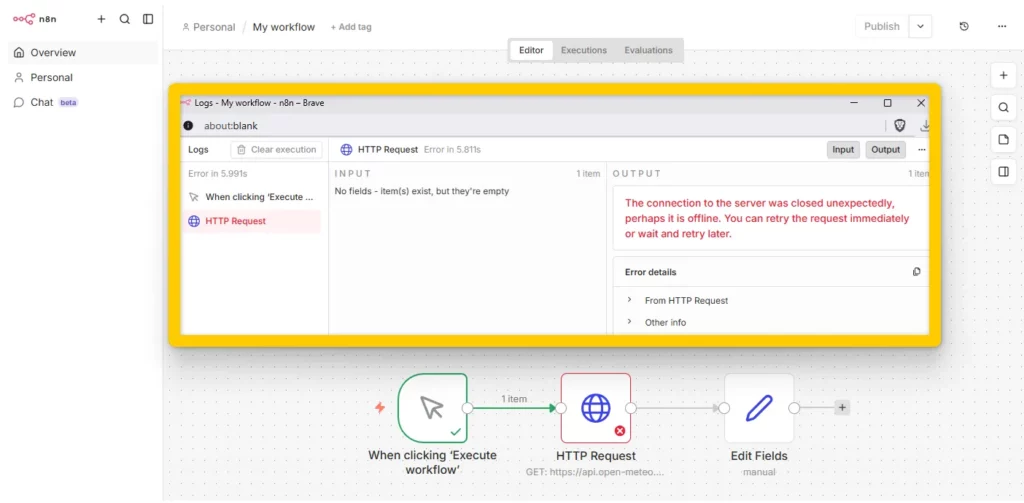Maximize the Logs window
Viewport: 1024px width, 503px height.
tap(888, 103)
